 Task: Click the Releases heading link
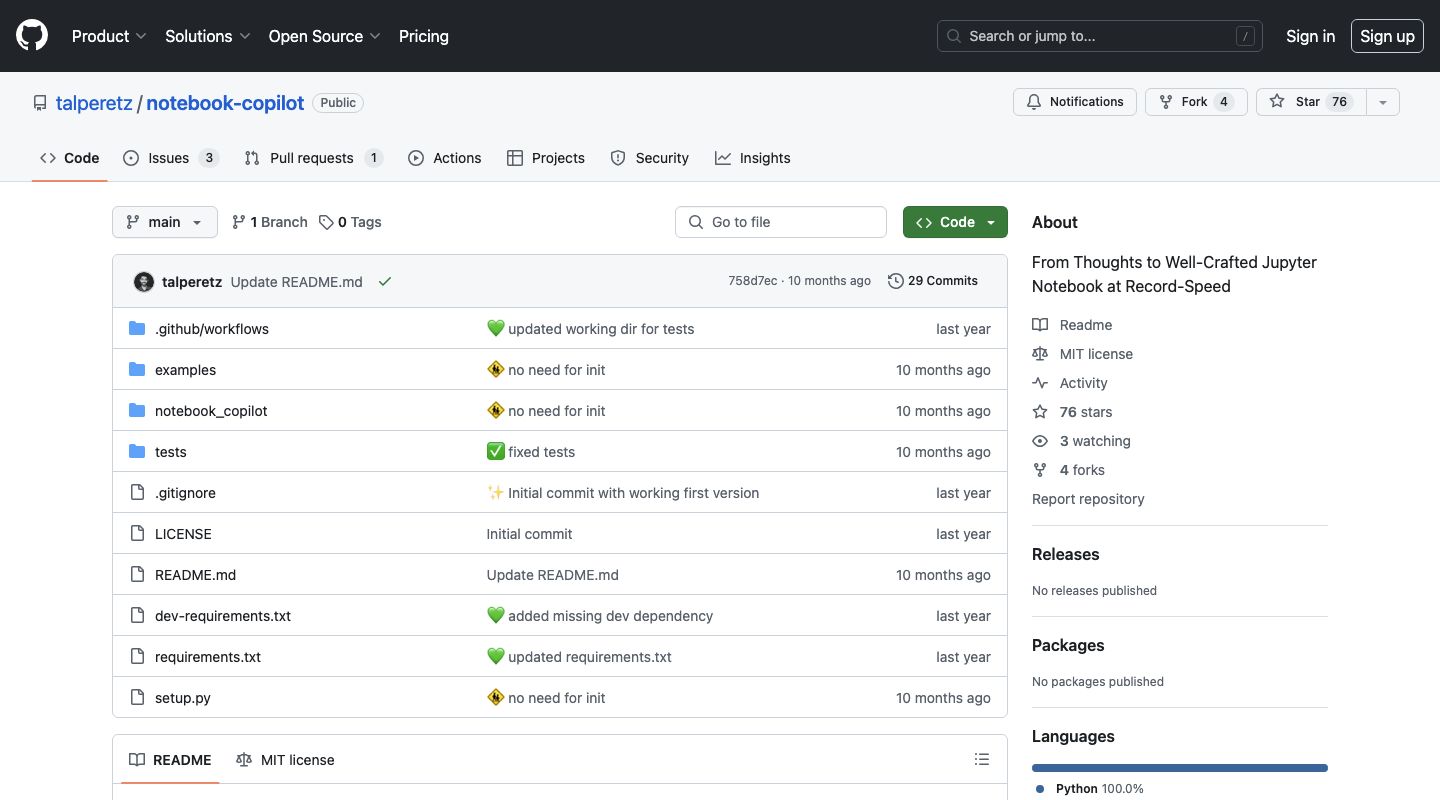[1066, 554]
